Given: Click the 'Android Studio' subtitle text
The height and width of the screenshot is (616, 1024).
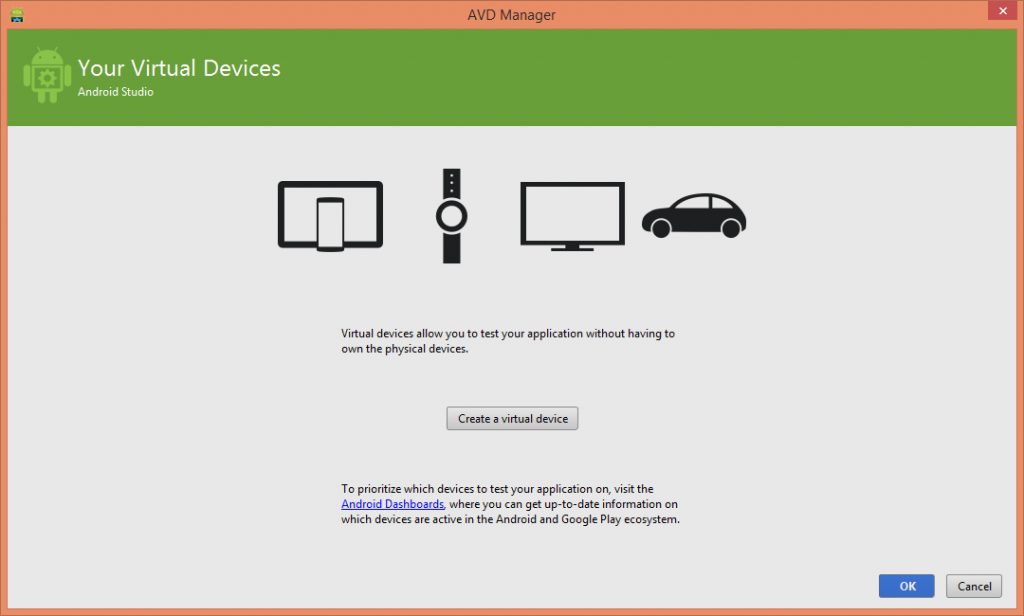Looking at the screenshot, I should point(116,92).
